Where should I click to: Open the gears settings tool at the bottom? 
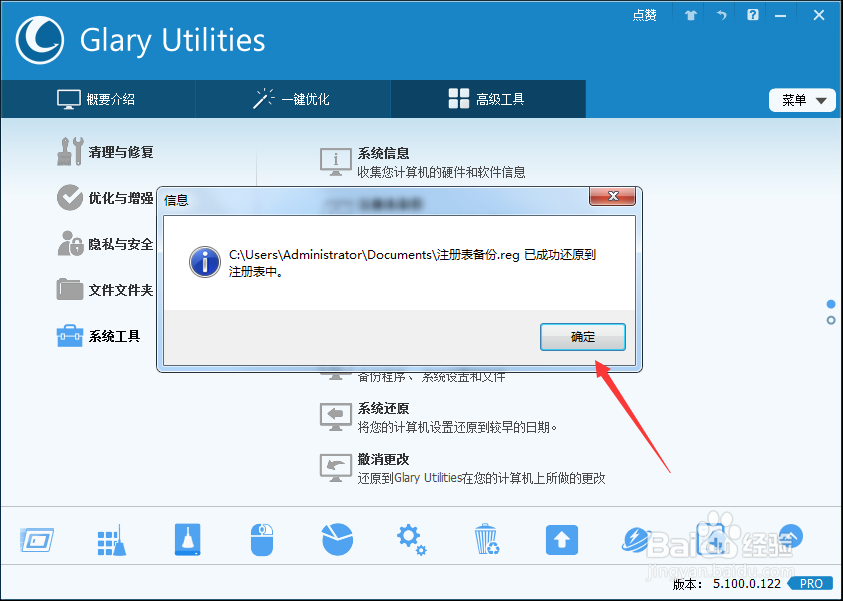coord(411,540)
